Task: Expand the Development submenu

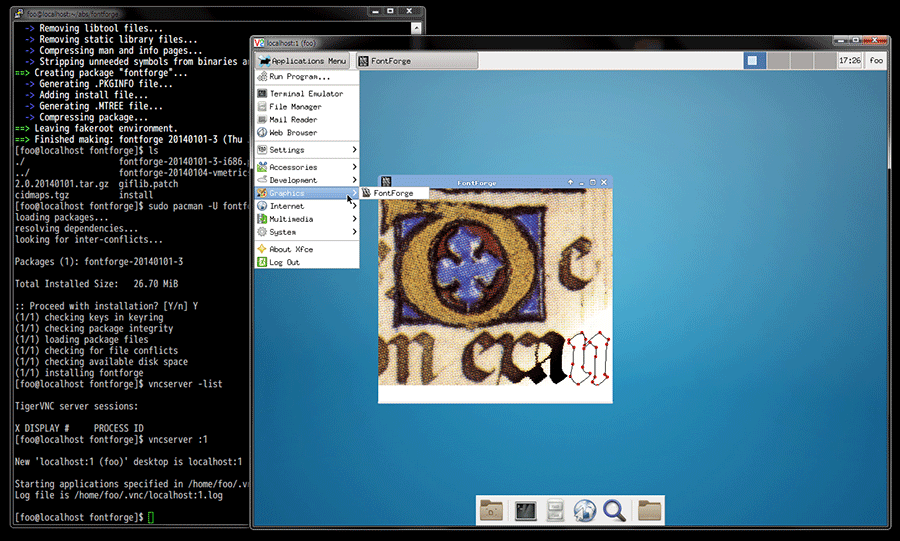Action: coord(307,180)
